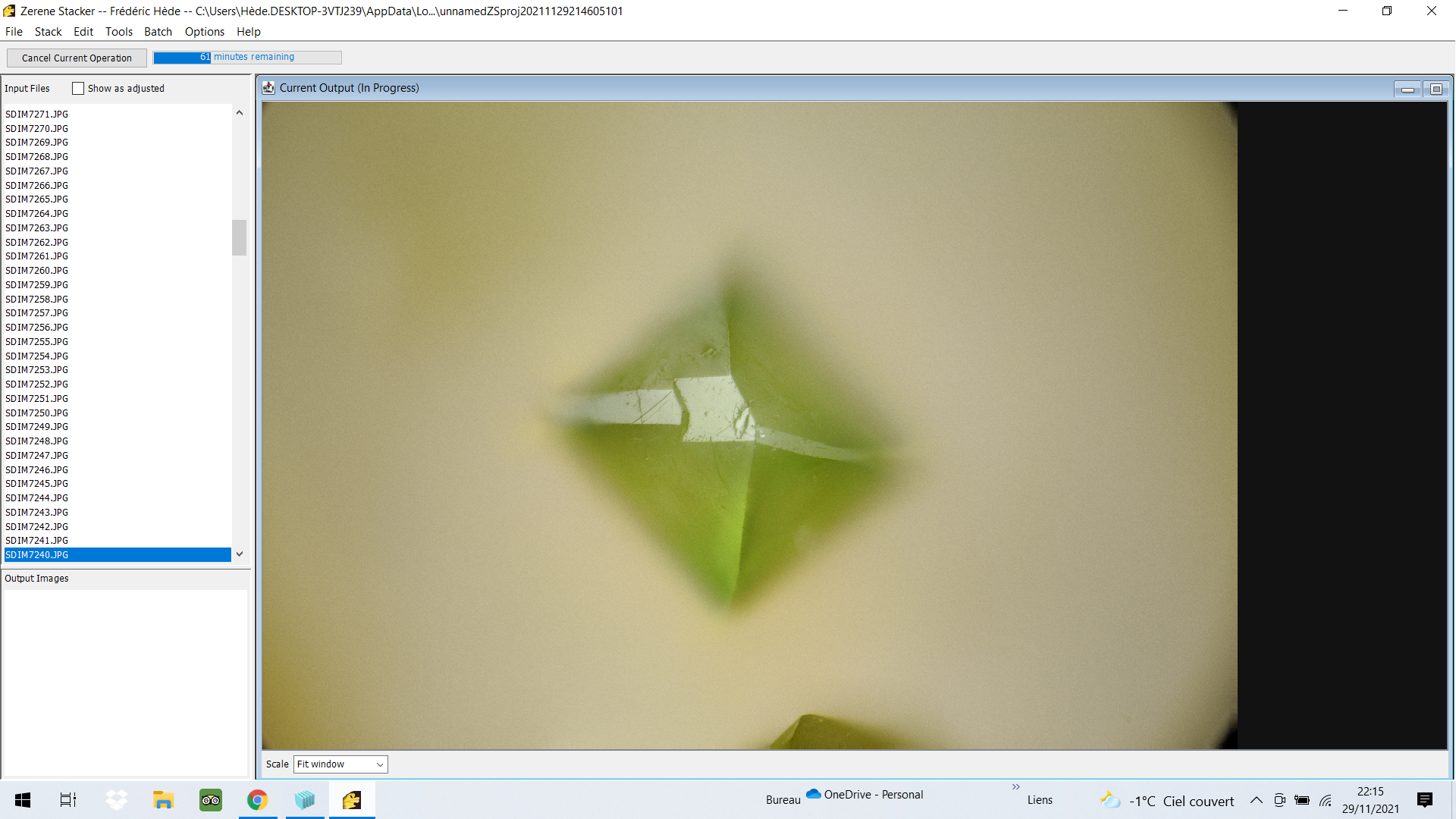Viewport: 1456px width, 819px height.
Task: Open the Scale dropdown (Fit window)
Action: click(x=340, y=764)
